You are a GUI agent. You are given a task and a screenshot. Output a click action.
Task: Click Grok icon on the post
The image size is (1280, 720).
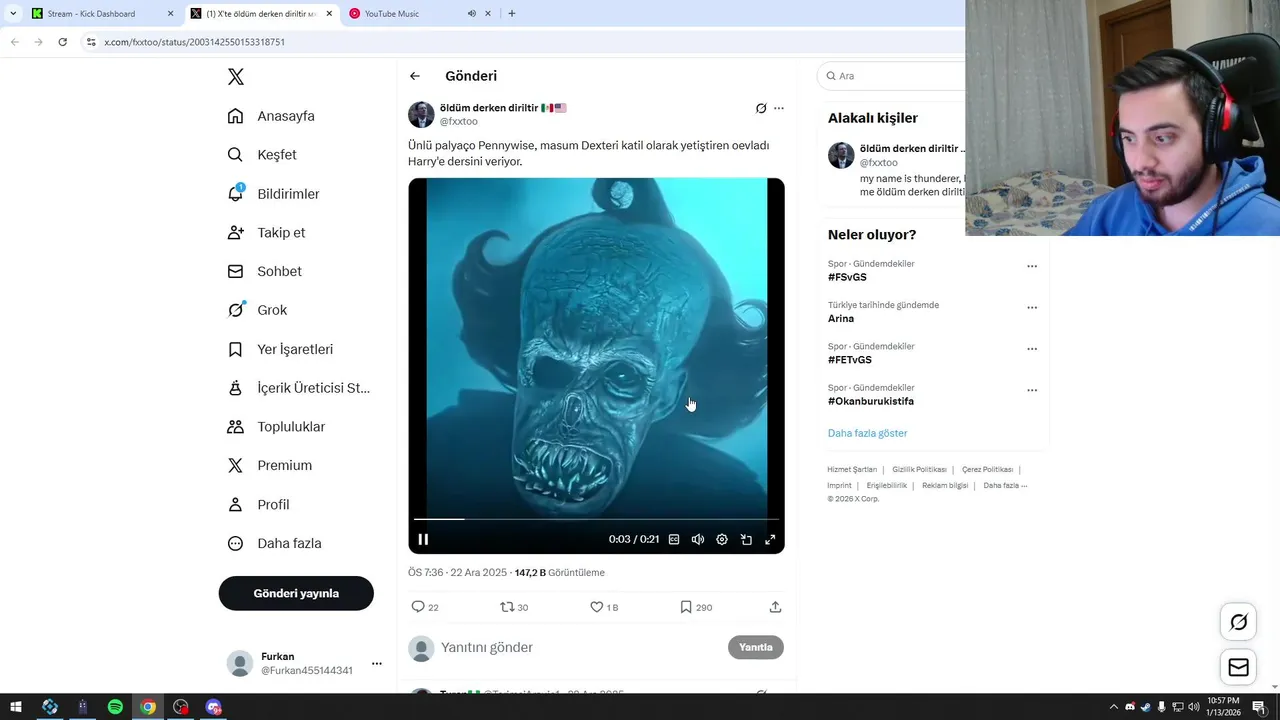tap(761, 108)
